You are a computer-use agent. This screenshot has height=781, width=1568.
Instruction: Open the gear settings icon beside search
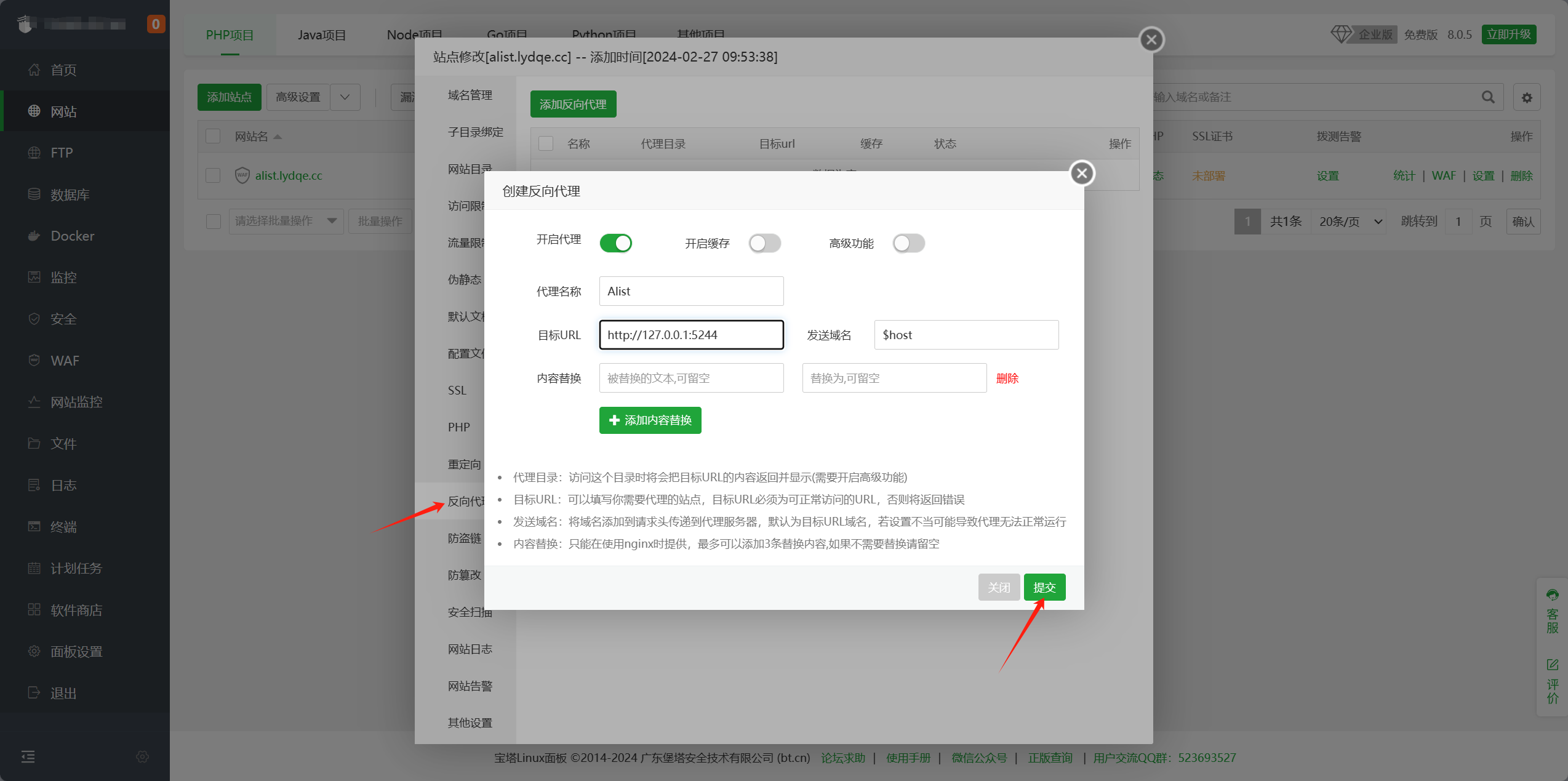(1527, 97)
